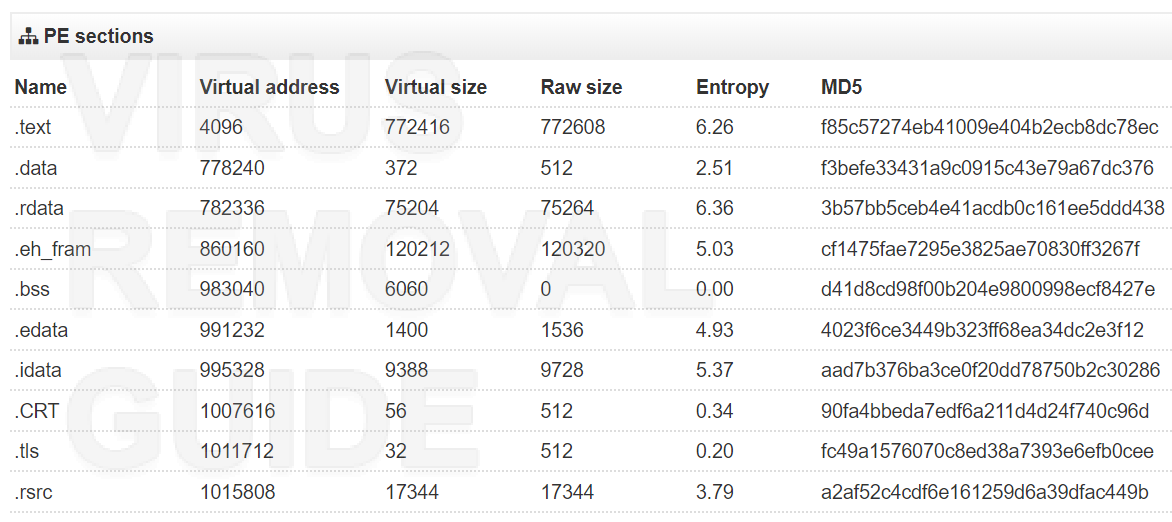Select the Name column header
The image size is (1172, 522).
point(40,87)
